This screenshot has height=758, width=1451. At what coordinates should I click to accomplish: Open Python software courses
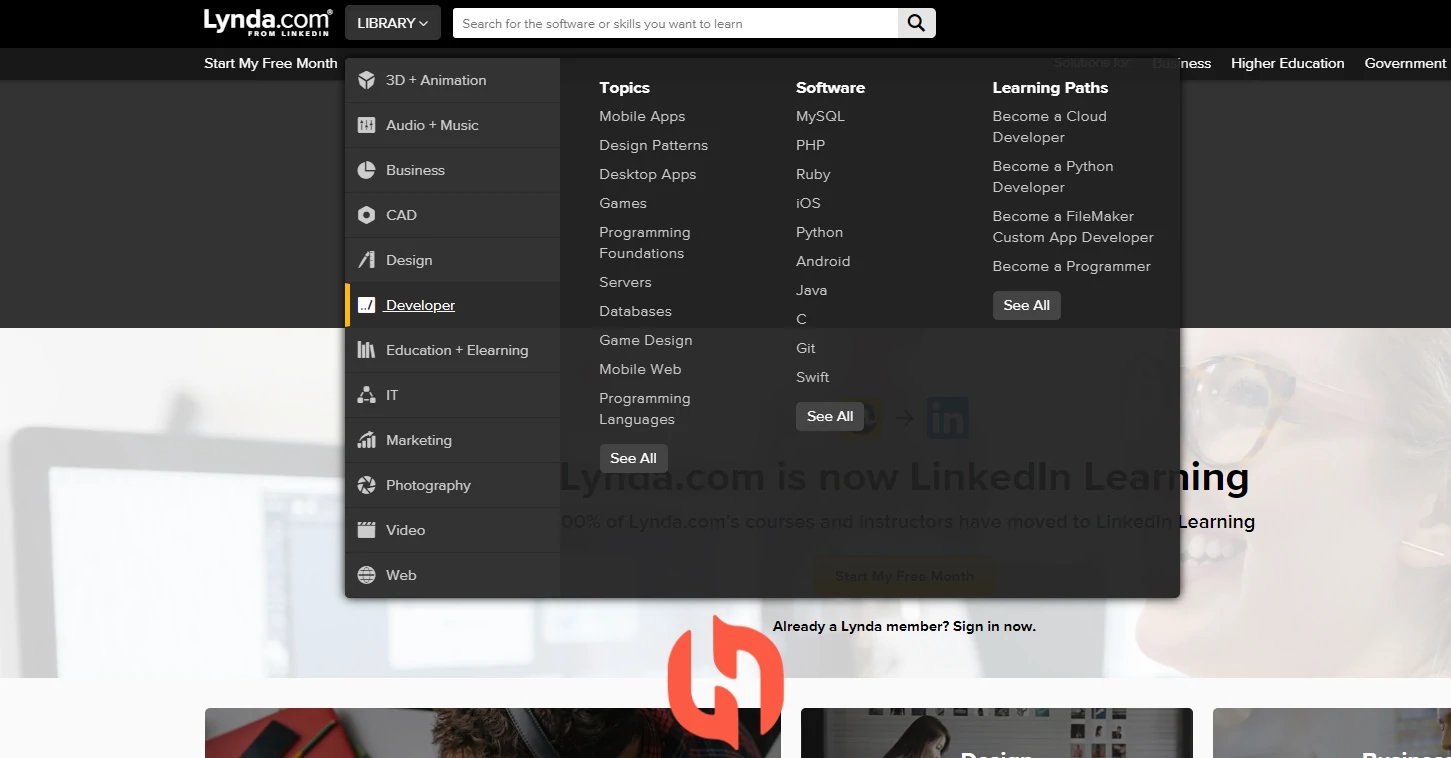point(819,232)
